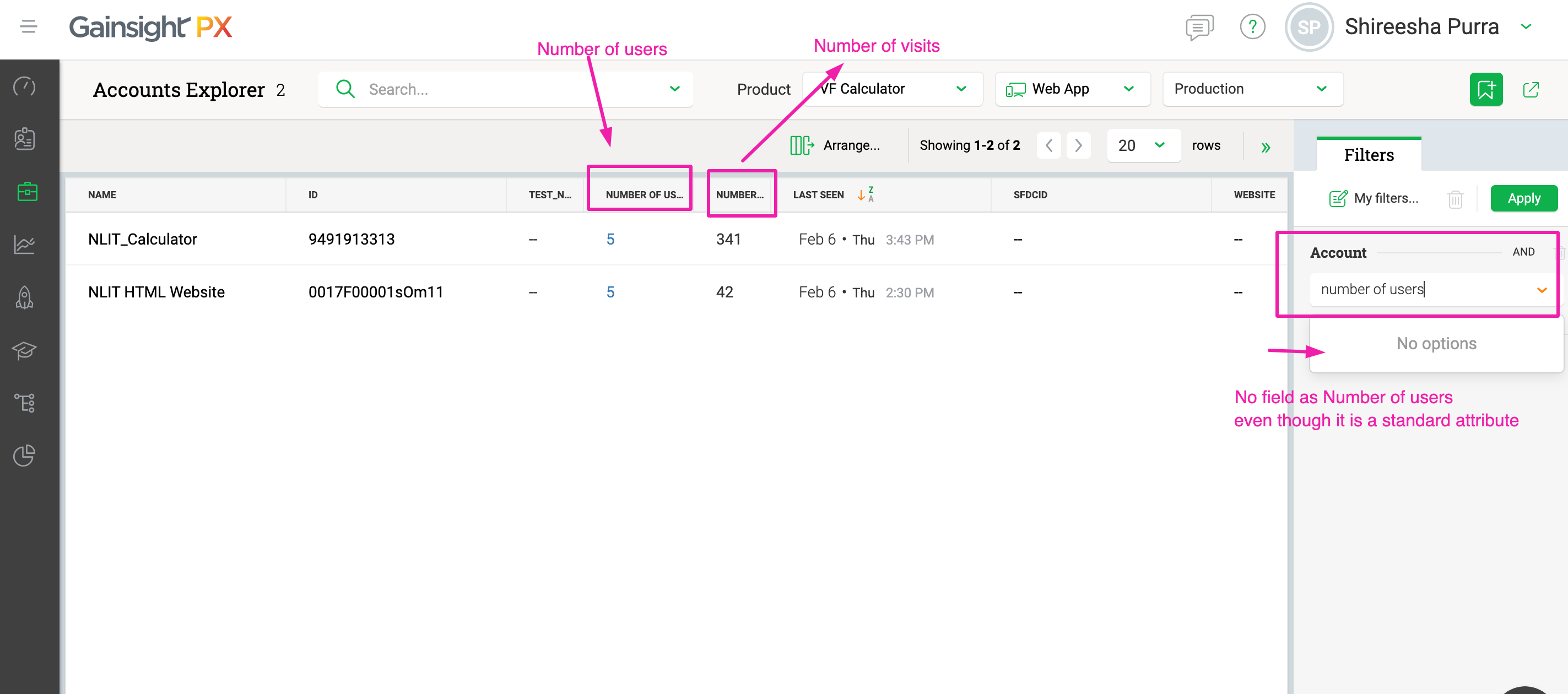Open the 20 rows per page dropdown
1568x694 pixels.
click(1143, 145)
